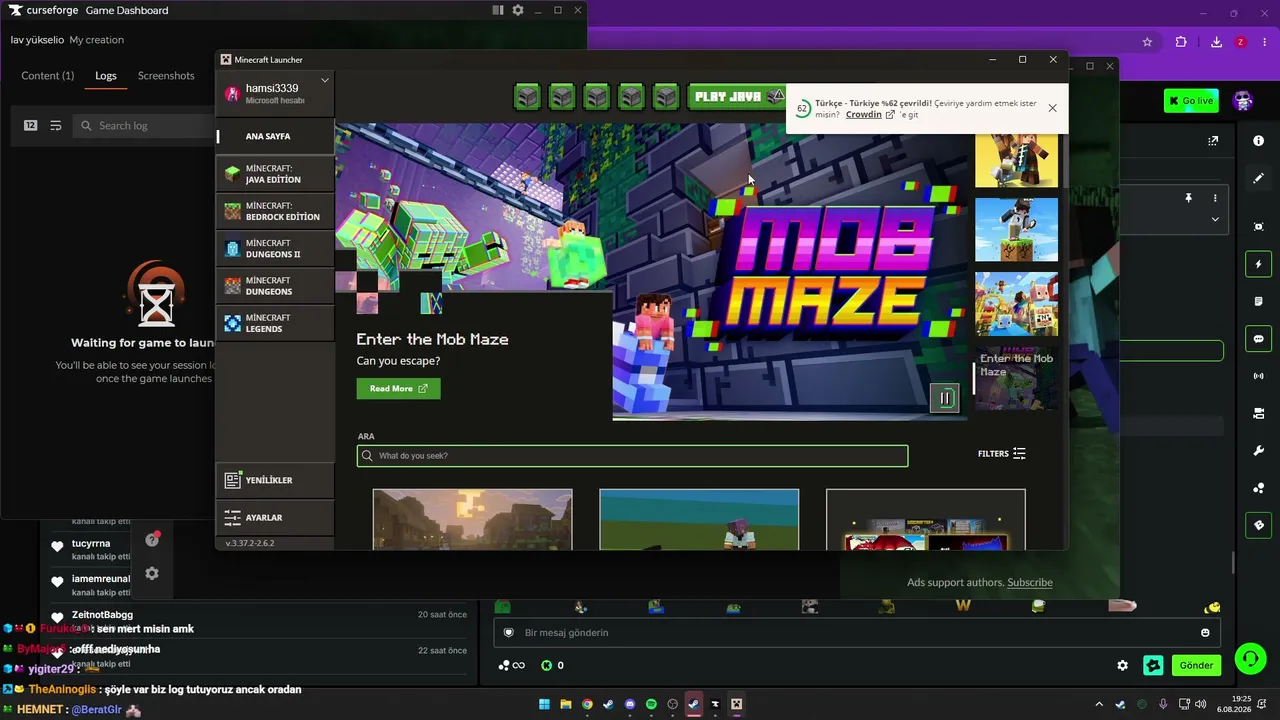This screenshot has width=1280, height=720.
Task: Open the Subscribe link for ad support
Action: pyautogui.click(x=1030, y=582)
